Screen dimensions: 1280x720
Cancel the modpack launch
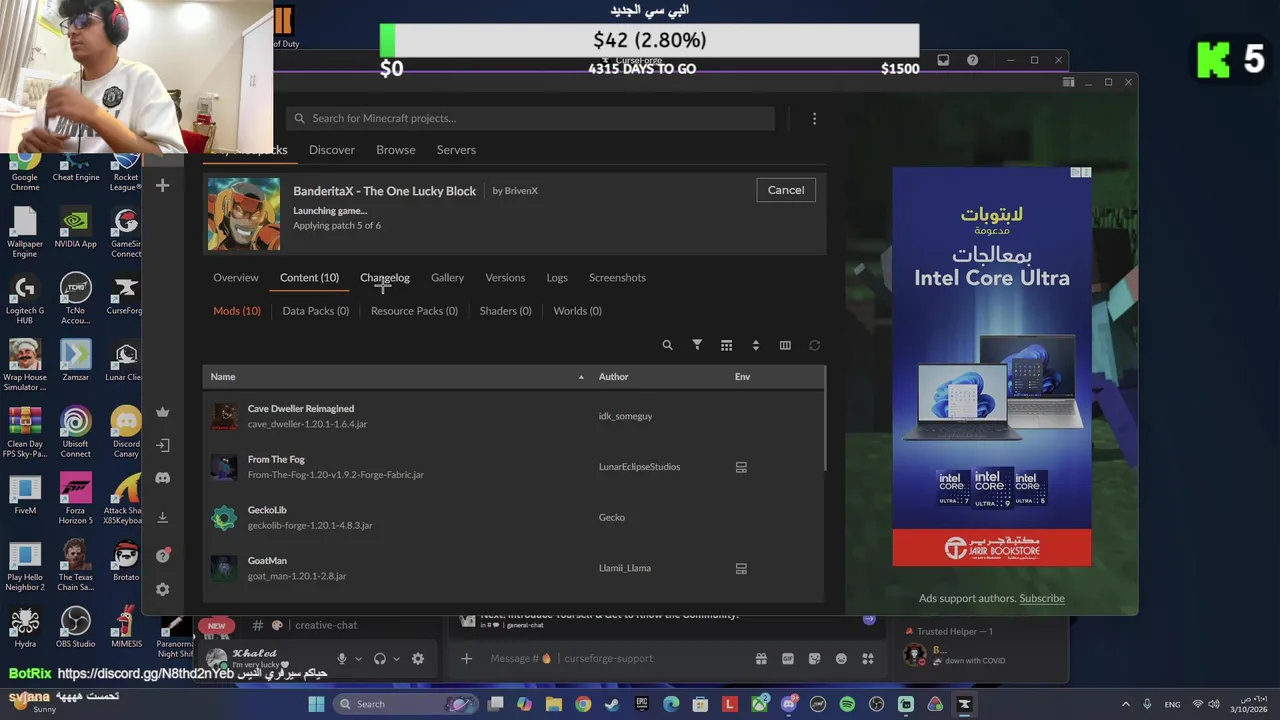pyautogui.click(x=786, y=190)
